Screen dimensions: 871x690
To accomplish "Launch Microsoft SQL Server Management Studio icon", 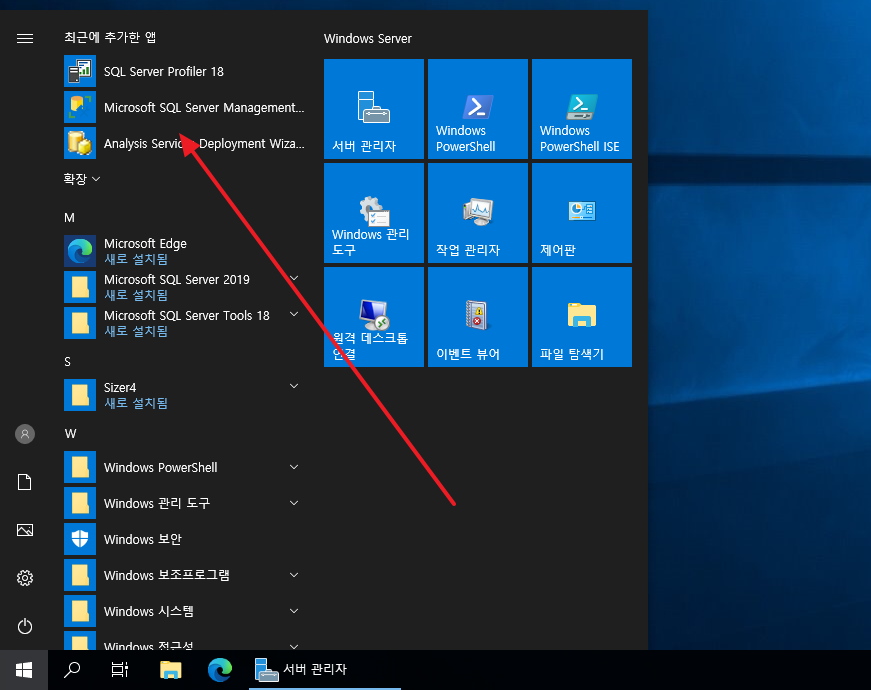I will [80, 107].
